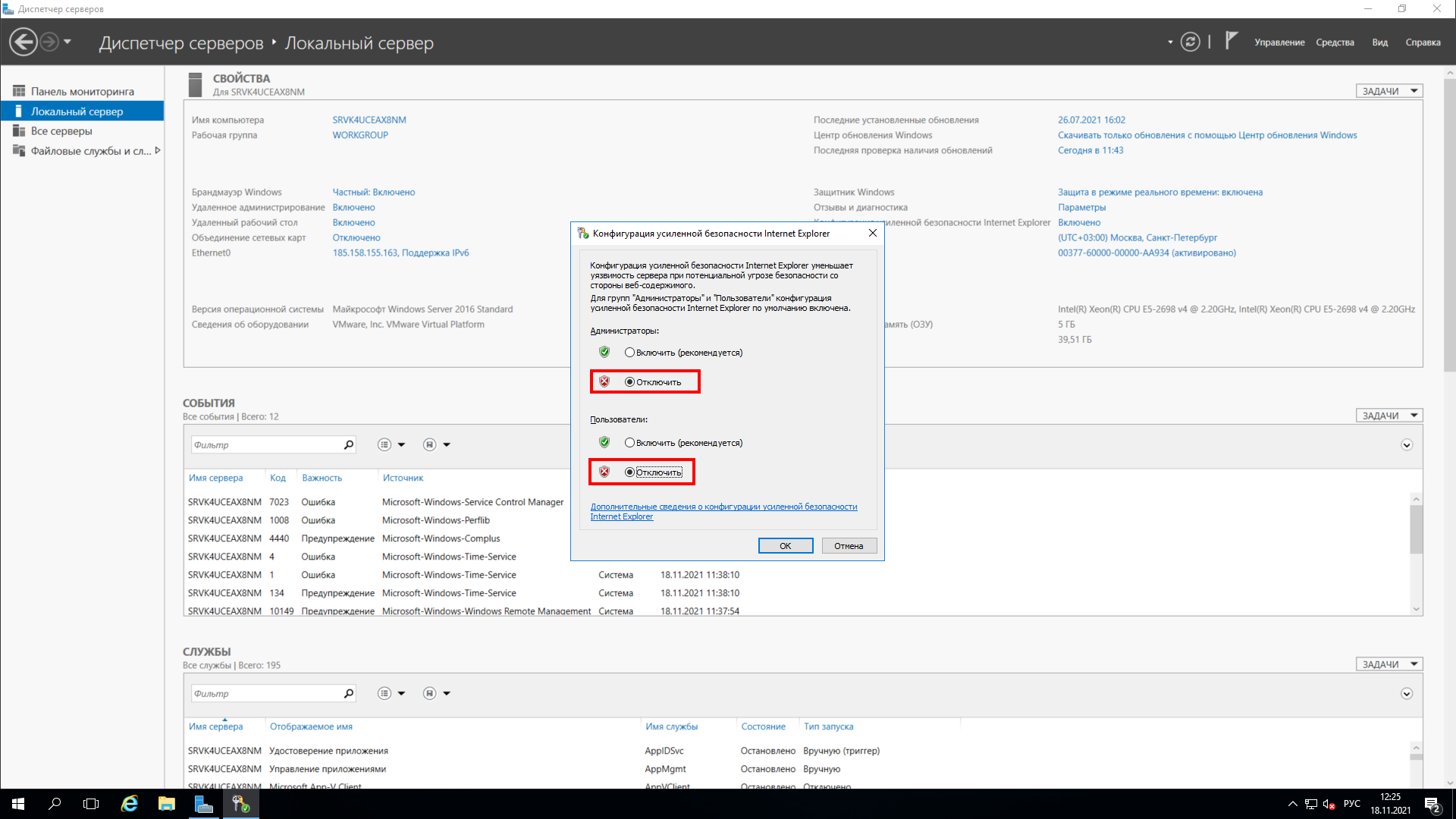The height and width of the screenshot is (819, 1456).
Task: Click the refresh icon in header
Action: (x=1191, y=42)
